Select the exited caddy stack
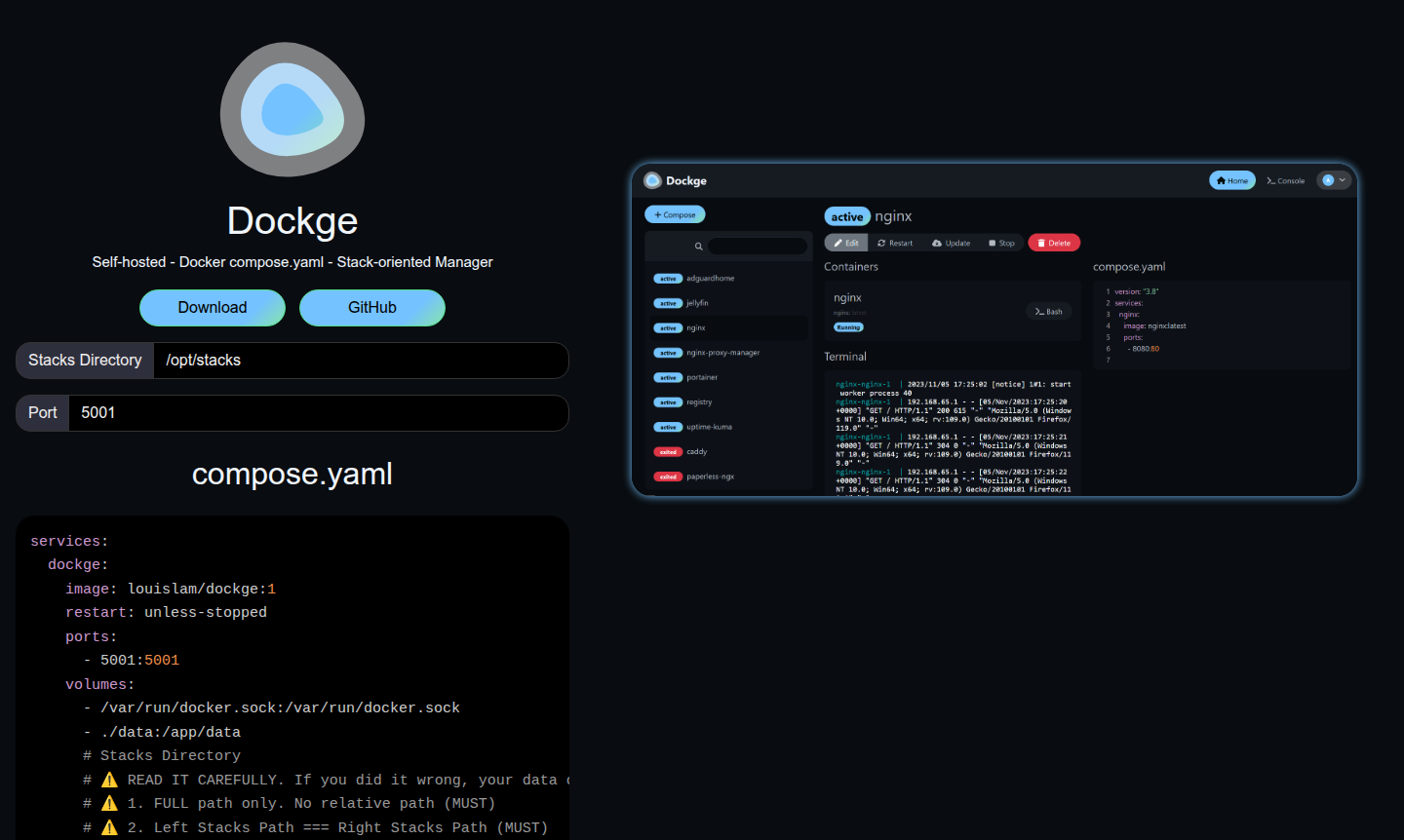 click(696, 452)
